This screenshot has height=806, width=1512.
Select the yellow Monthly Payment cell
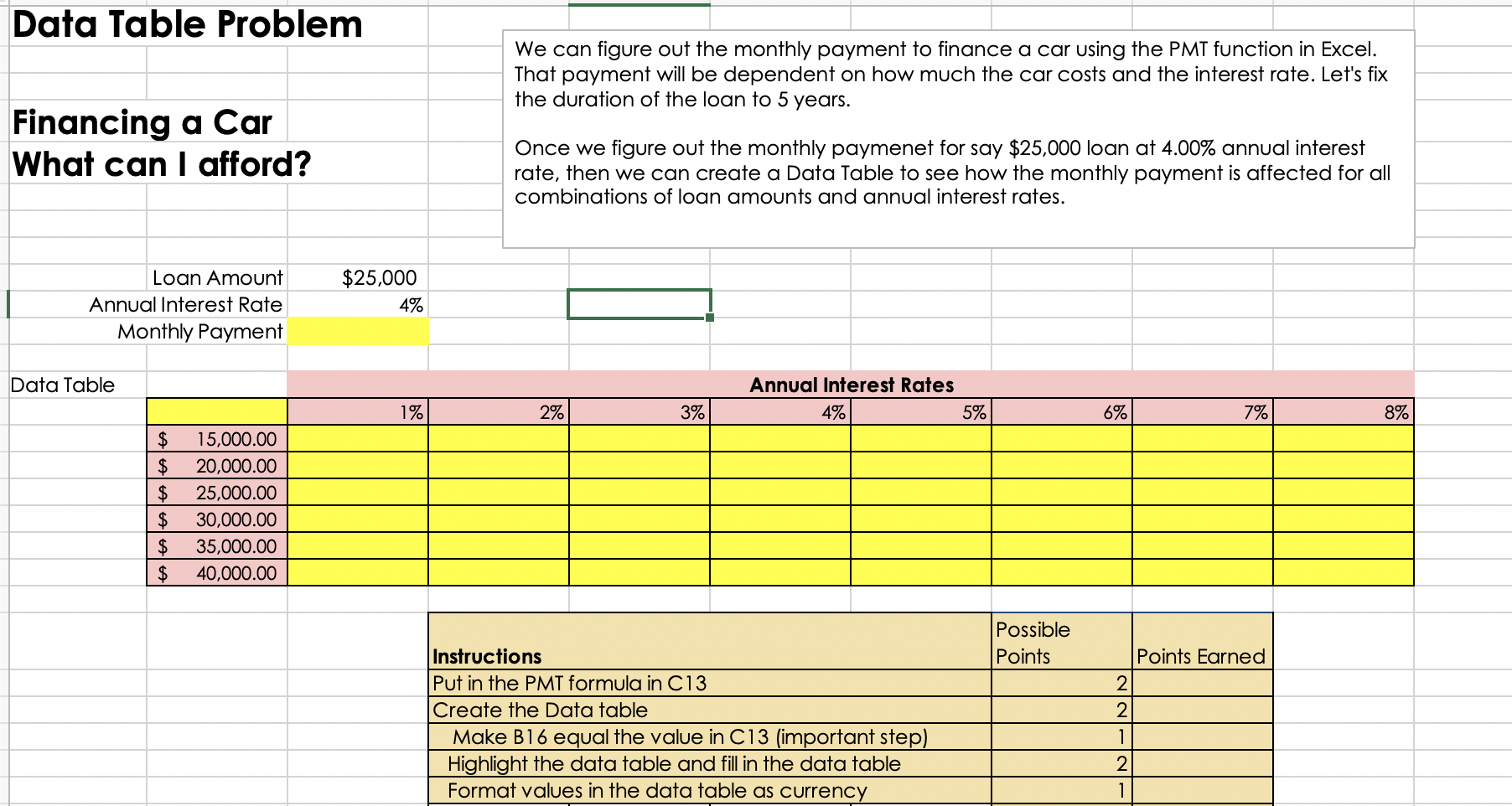pos(358,331)
